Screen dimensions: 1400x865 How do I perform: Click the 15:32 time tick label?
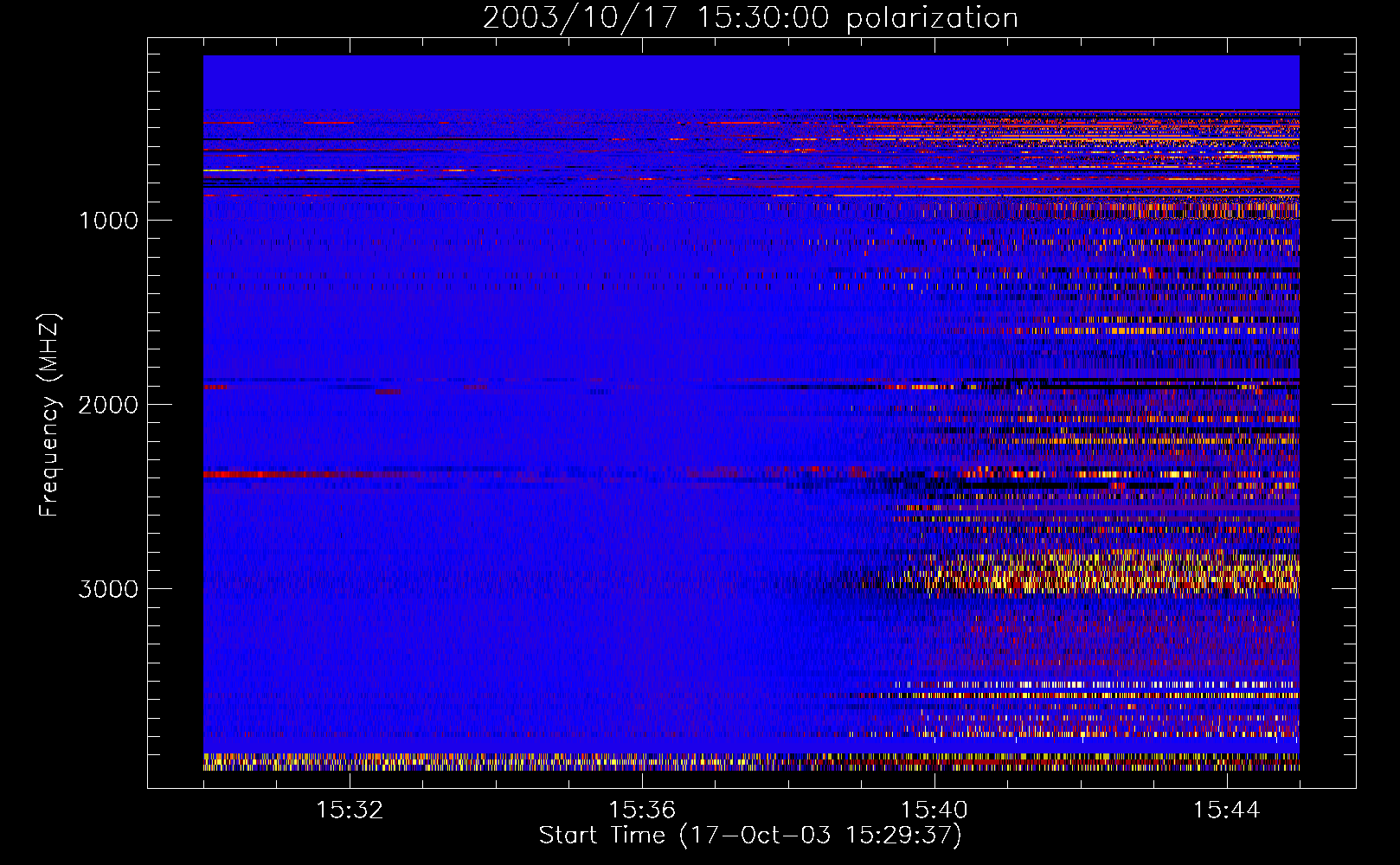(x=350, y=811)
